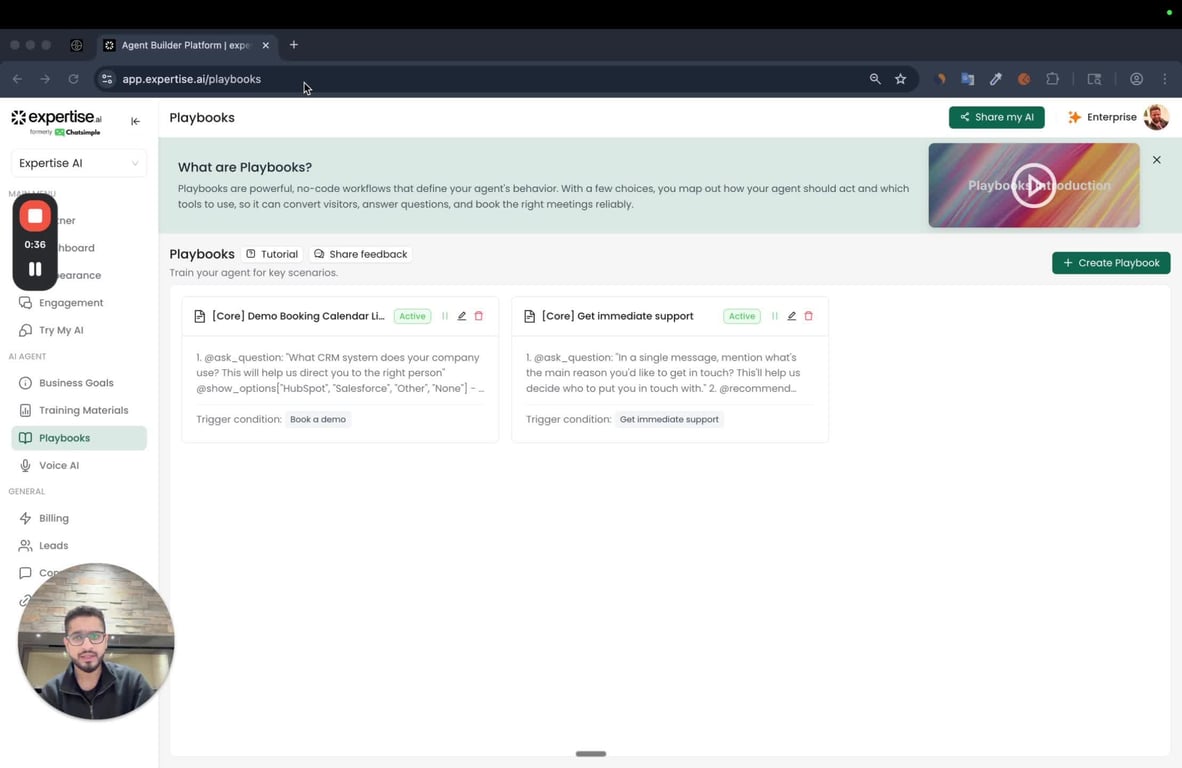Open the [Core] Get immediate support title
The height and width of the screenshot is (768, 1182).
pos(617,317)
